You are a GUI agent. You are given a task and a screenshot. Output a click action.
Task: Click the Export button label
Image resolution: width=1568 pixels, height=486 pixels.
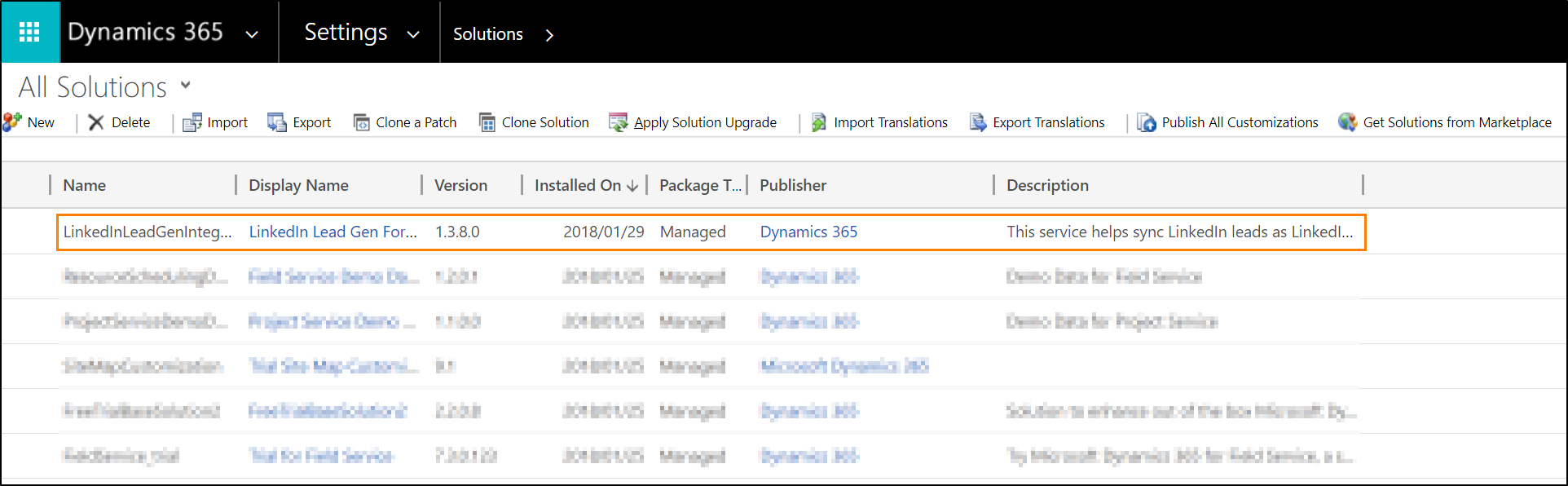click(x=312, y=122)
